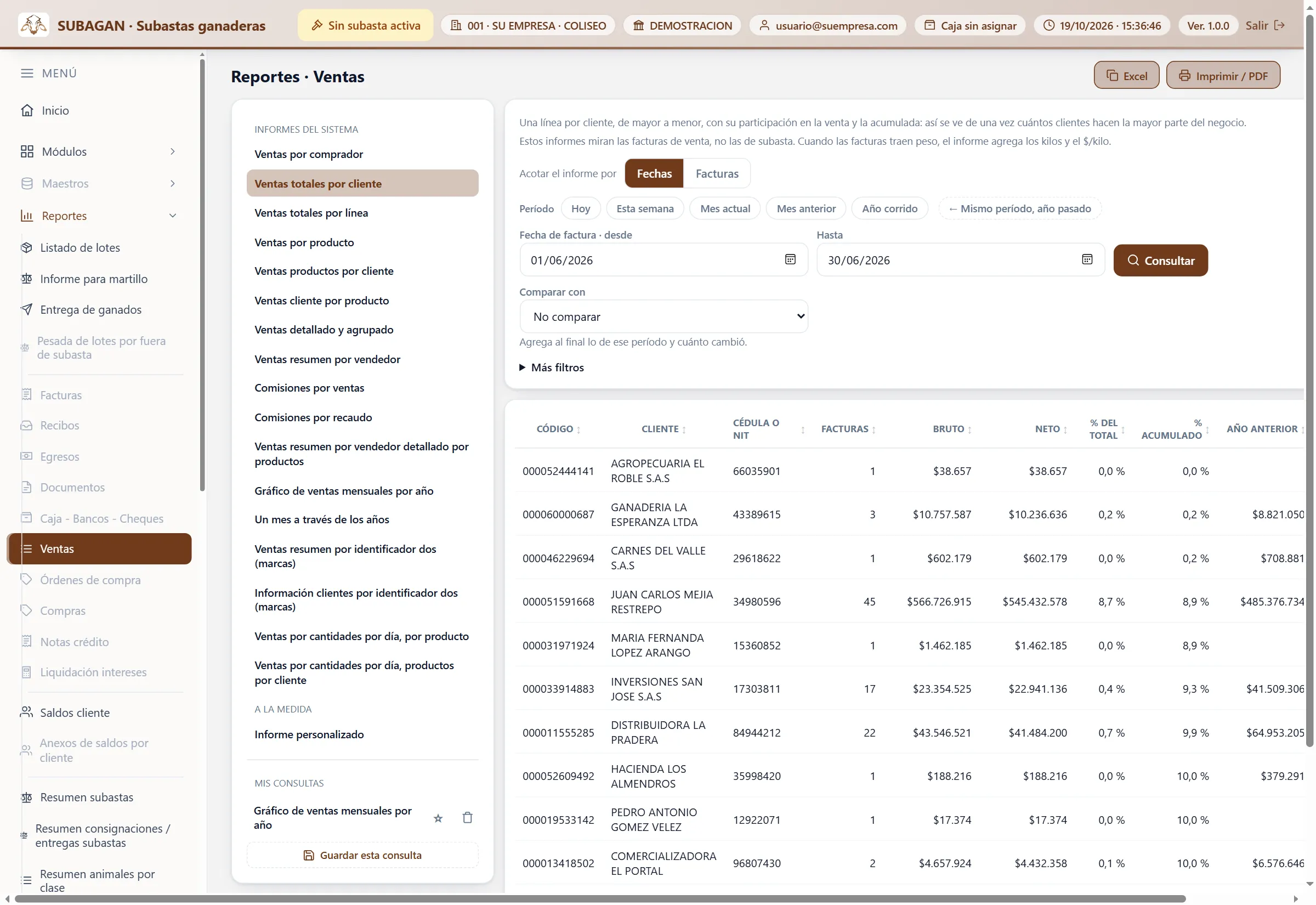This screenshot has width=1316, height=905.
Task: Open Informe personalizado report
Action: coord(362,735)
